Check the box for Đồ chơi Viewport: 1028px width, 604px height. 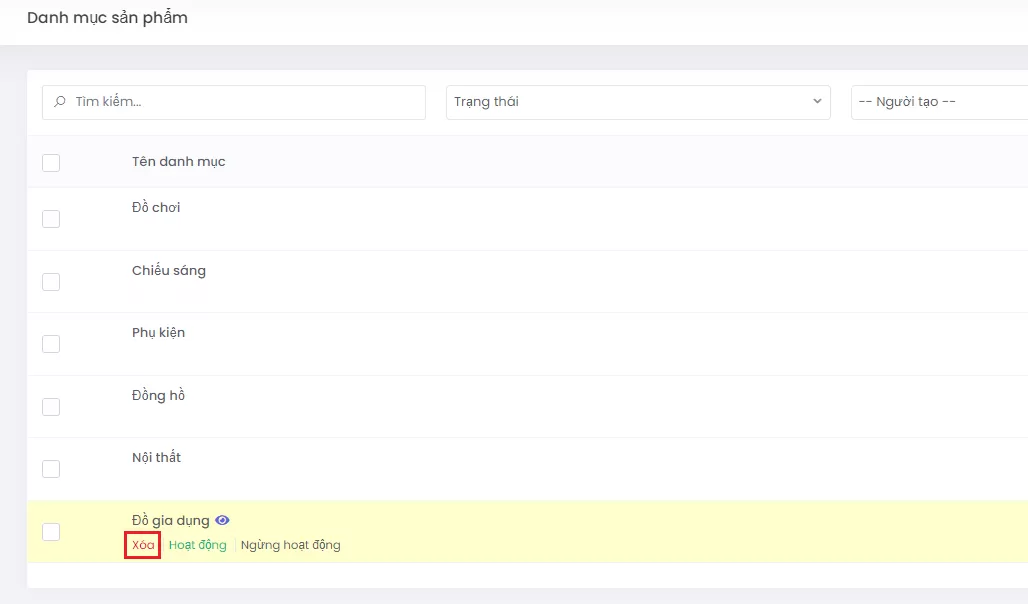pos(51,219)
